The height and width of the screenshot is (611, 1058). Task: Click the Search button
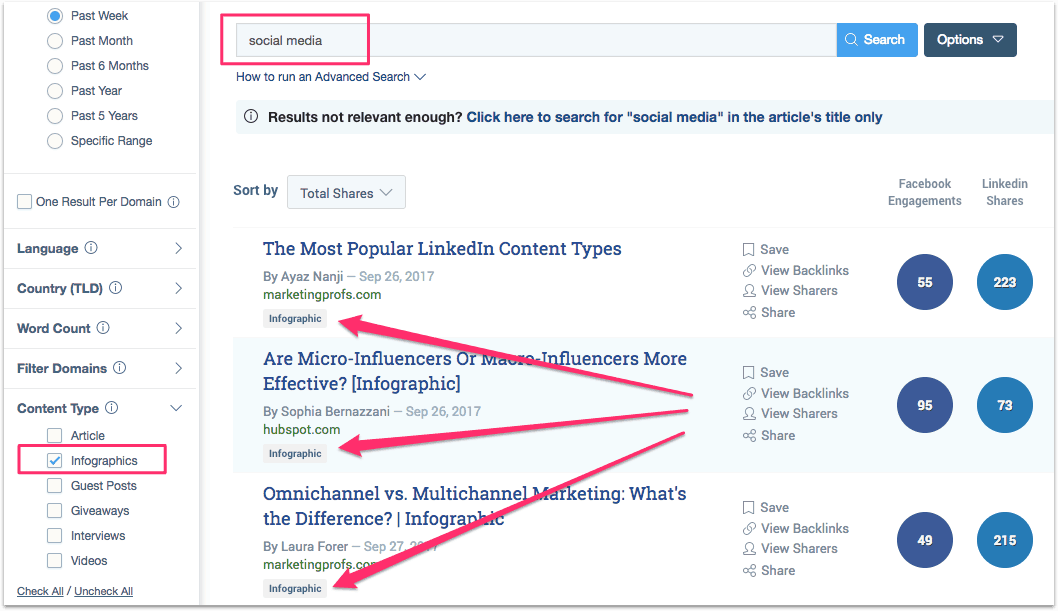pyautogui.click(x=876, y=39)
